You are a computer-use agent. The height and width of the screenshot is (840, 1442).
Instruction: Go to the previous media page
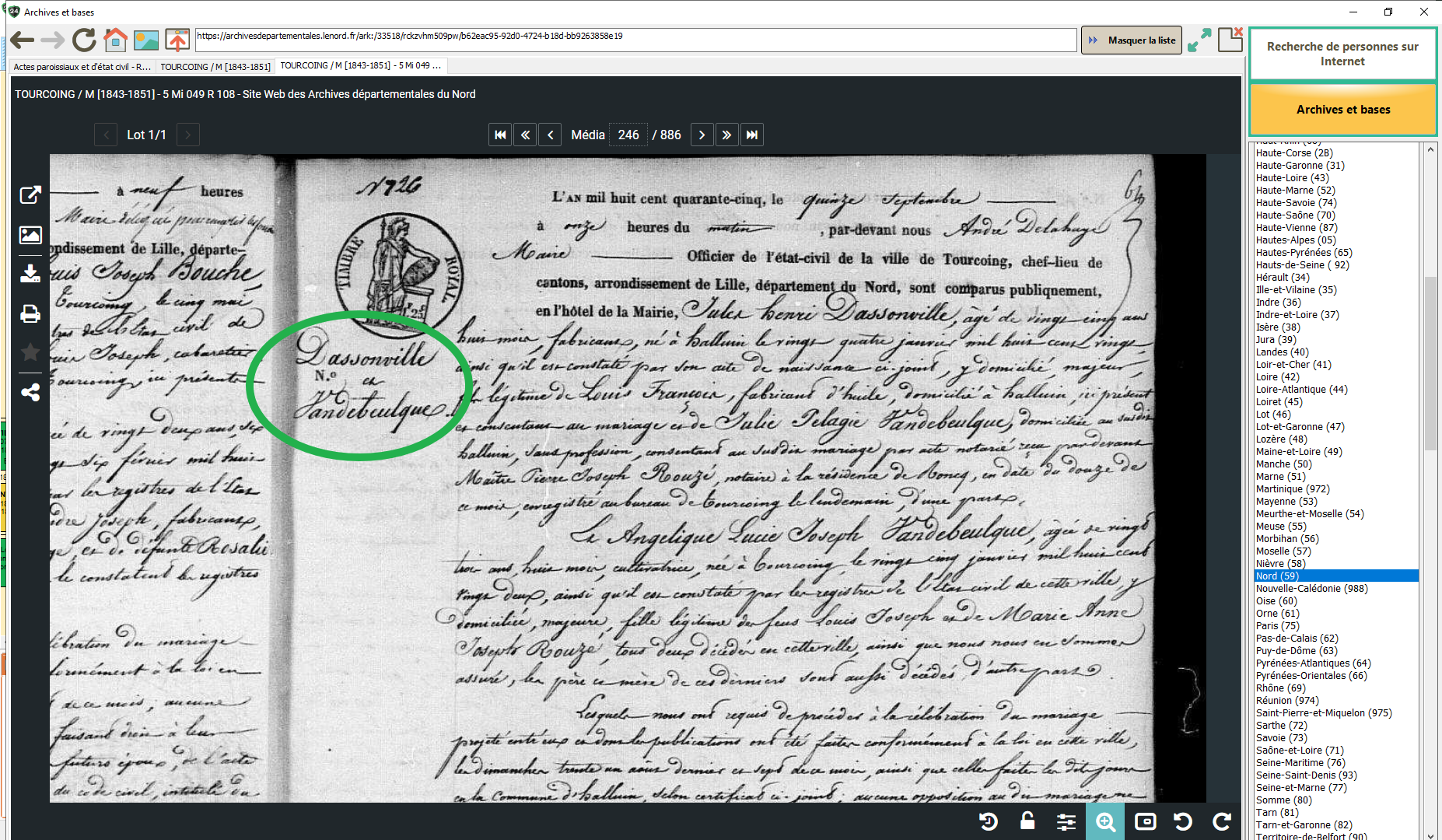tap(550, 135)
